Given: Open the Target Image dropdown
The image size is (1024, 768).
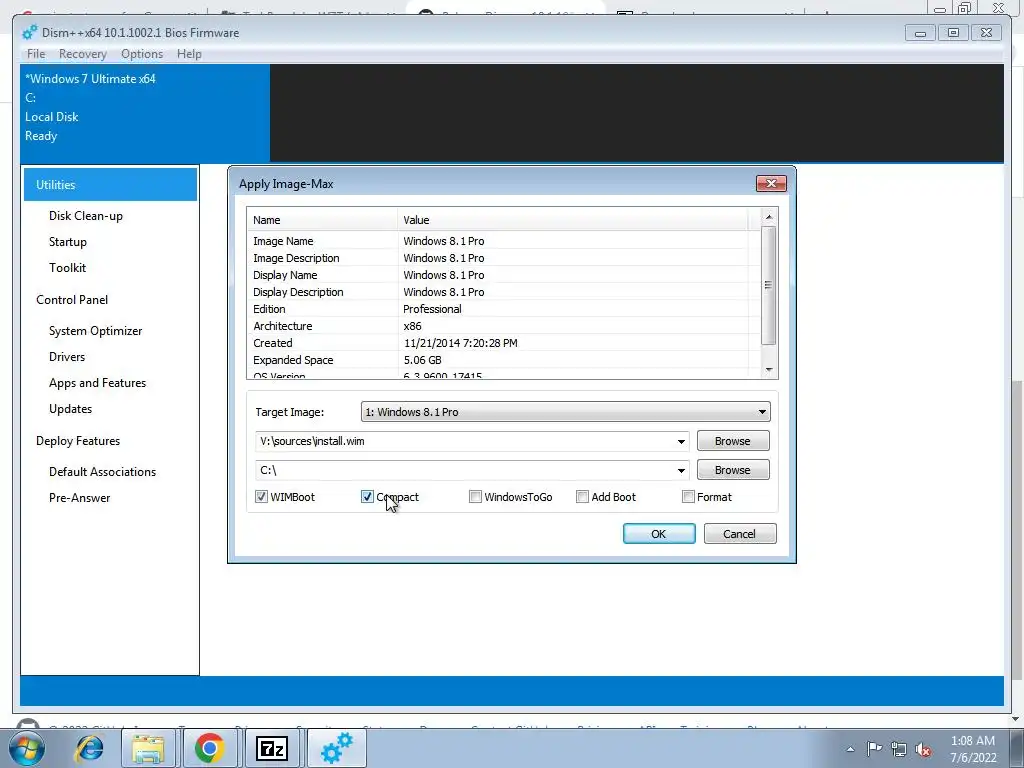Looking at the screenshot, I should pos(566,412).
